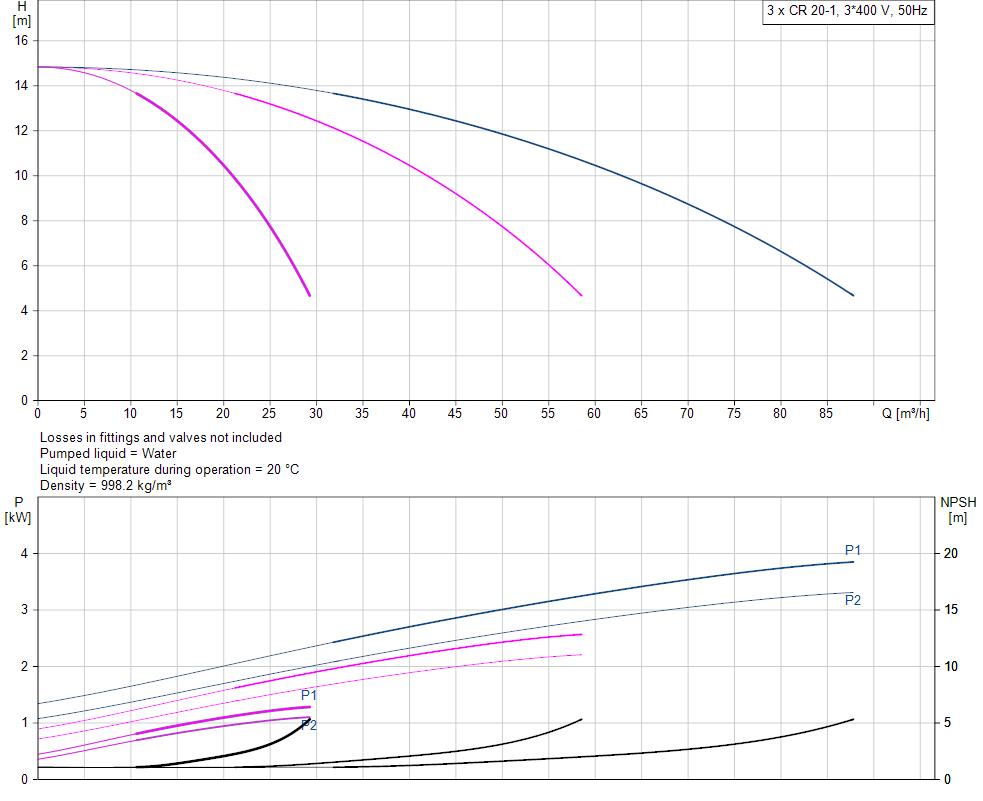983x801 pixels.
Task: Click the end of the thin magenta two-pump head curve
Action: [x=581, y=295]
